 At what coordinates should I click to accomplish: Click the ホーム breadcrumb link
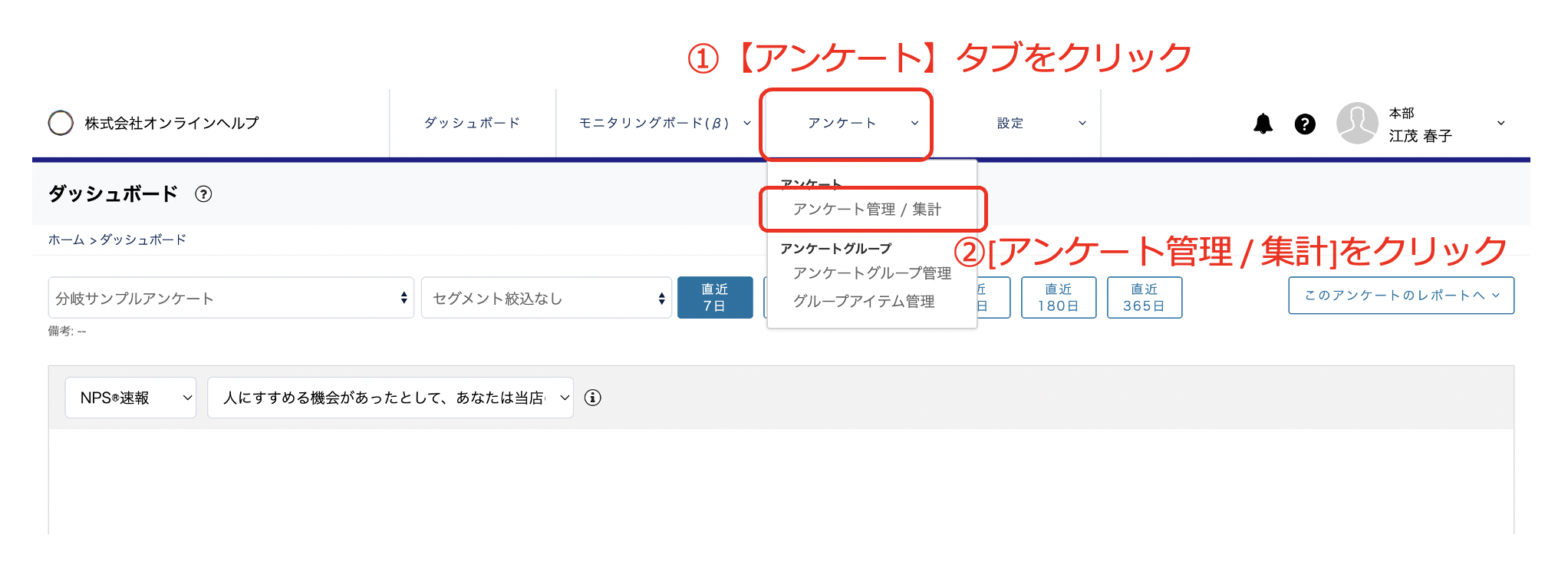(66, 240)
